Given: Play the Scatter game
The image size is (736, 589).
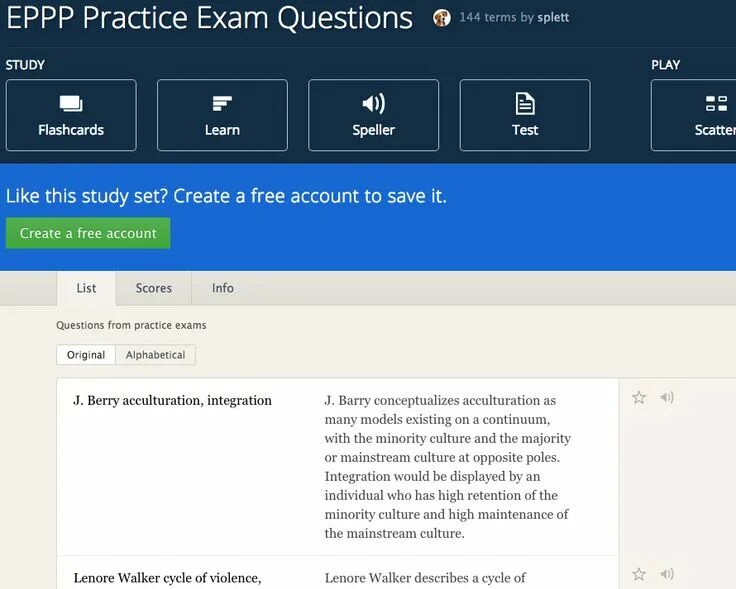Looking at the screenshot, I should pyautogui.click(x=694, y=115).
